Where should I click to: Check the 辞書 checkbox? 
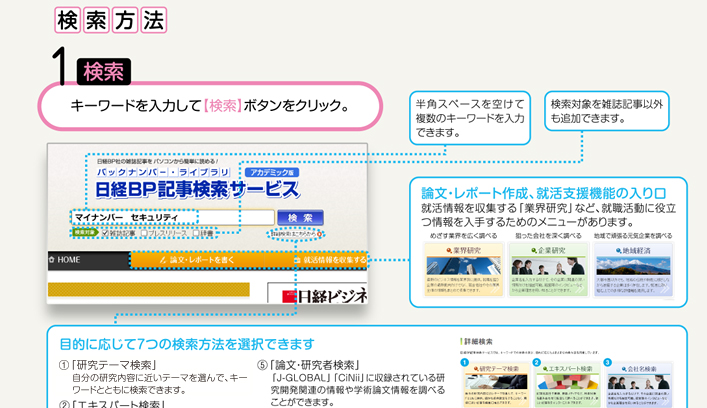click(196, 233)
